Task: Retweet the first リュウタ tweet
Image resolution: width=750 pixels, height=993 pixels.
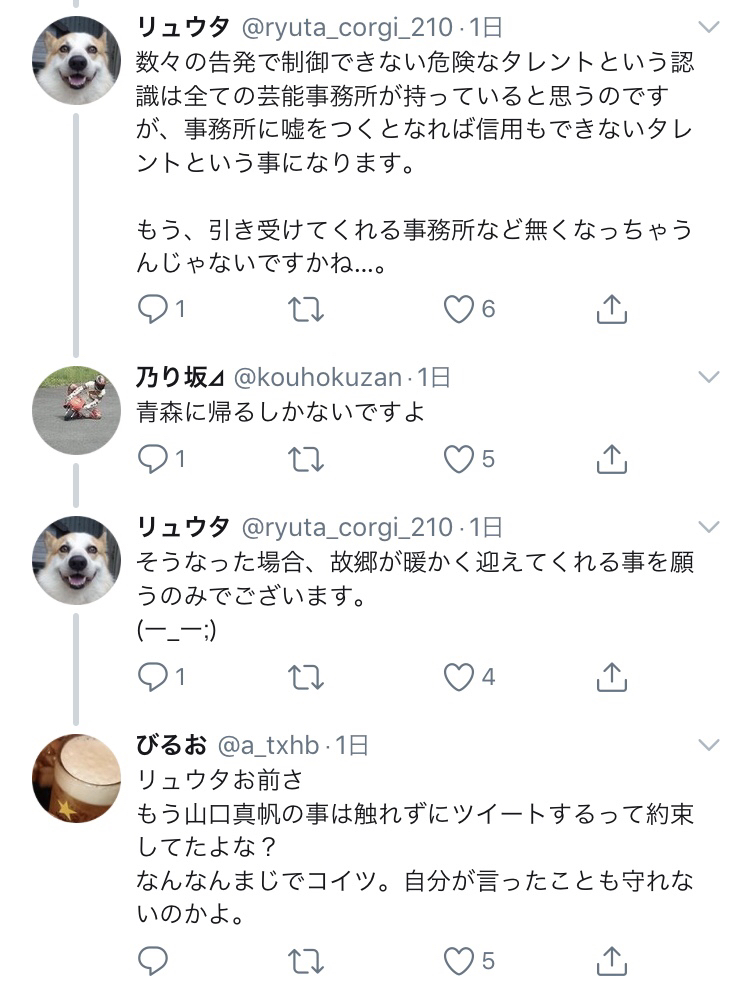Action: (305, 310)
